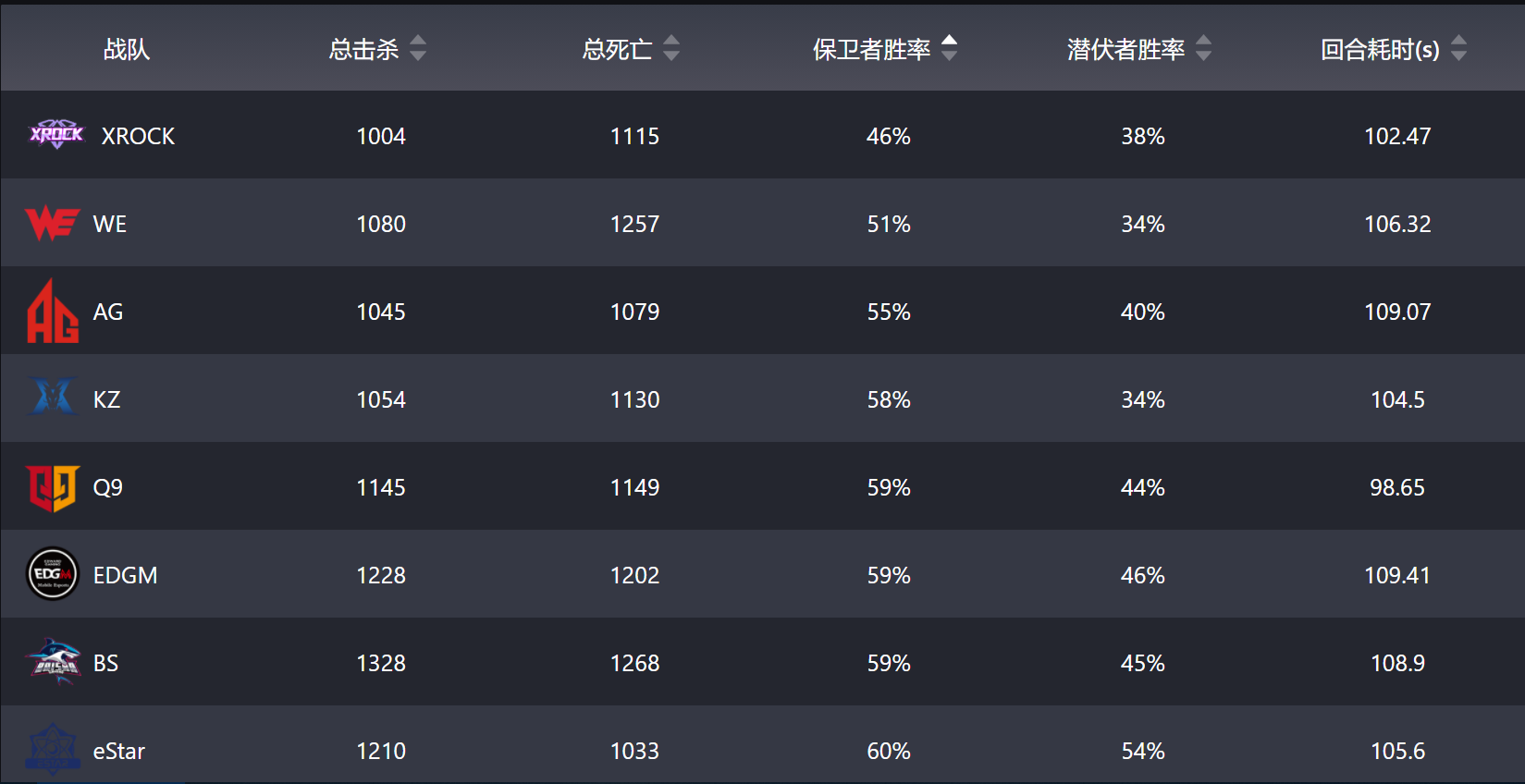Viewport: 1525px width, 784px height.
Task: Sort by 回合耗时(s) using its arrows
Action: (x=1458, y=48)
